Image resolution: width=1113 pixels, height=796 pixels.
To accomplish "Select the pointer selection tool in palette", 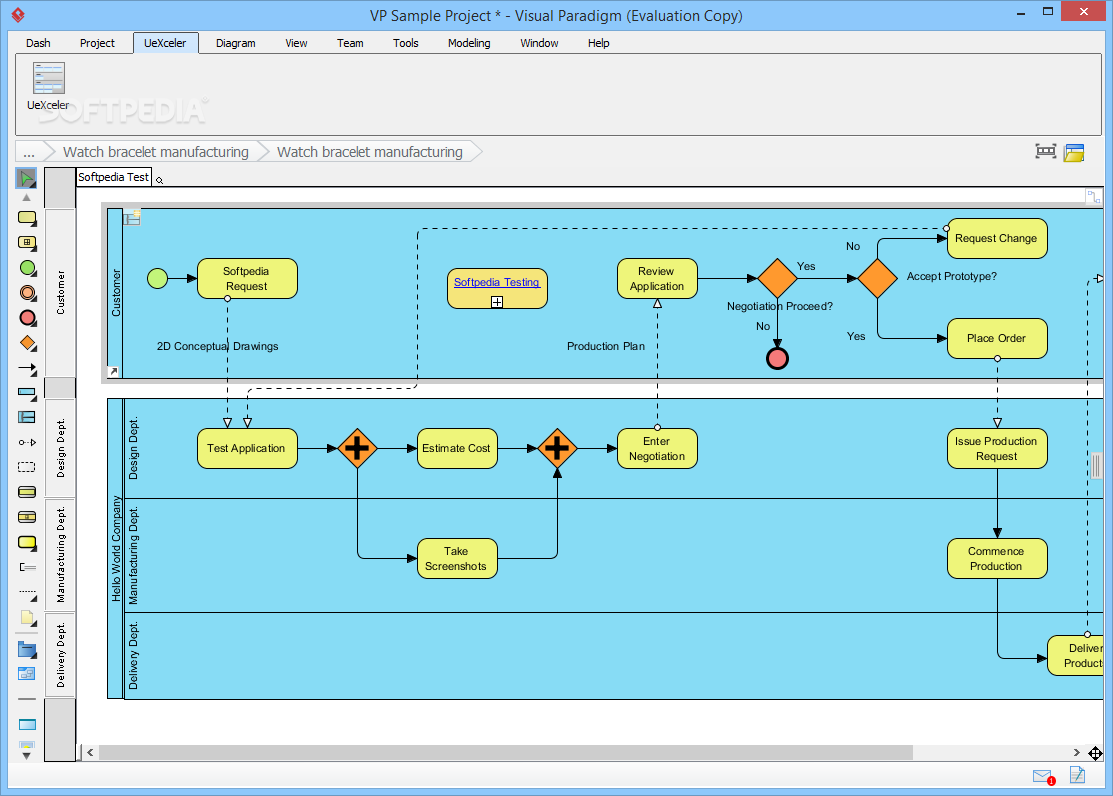I will [26, 178].
